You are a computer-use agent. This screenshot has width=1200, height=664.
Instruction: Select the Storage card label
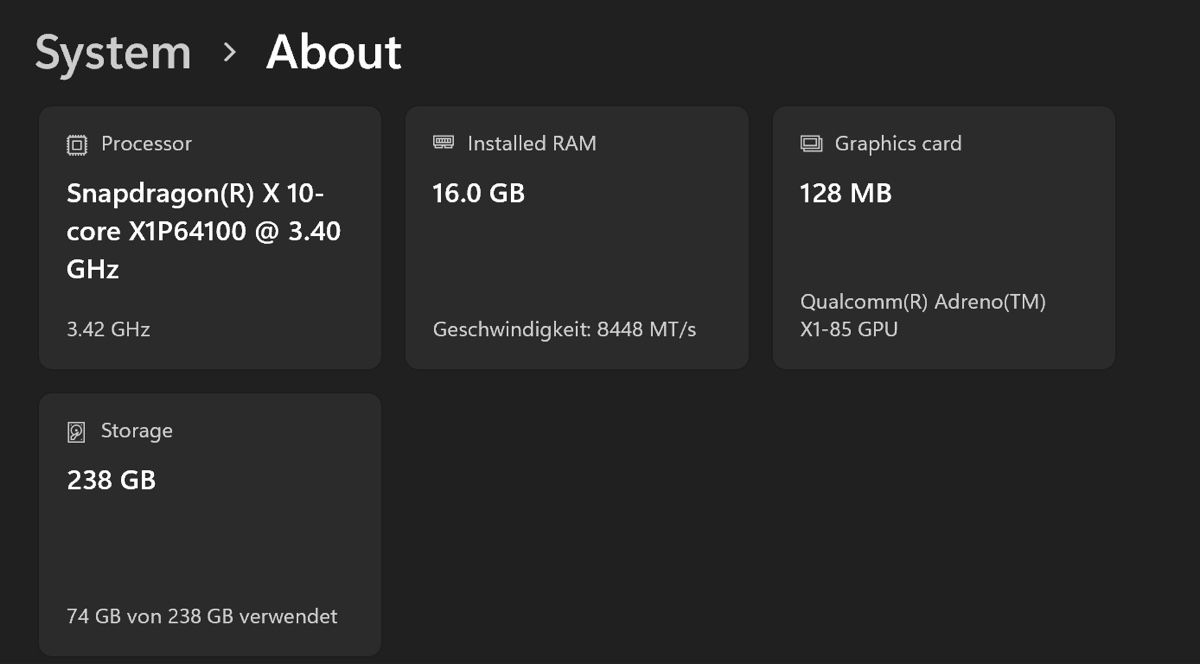click(x=137, y=431)
